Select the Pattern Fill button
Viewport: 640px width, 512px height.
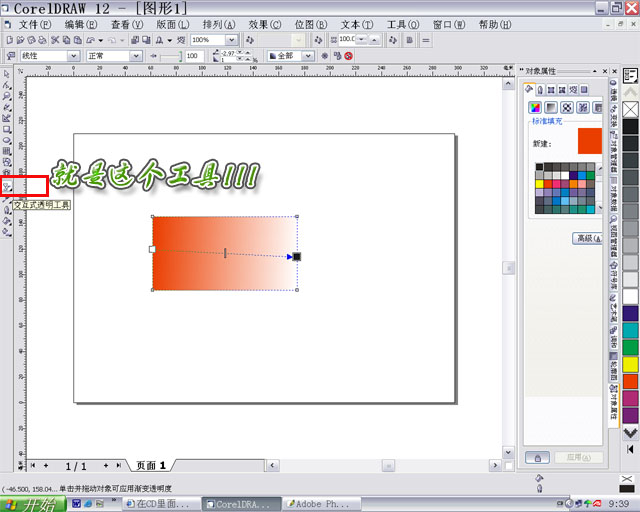click(x=567, y=107)
